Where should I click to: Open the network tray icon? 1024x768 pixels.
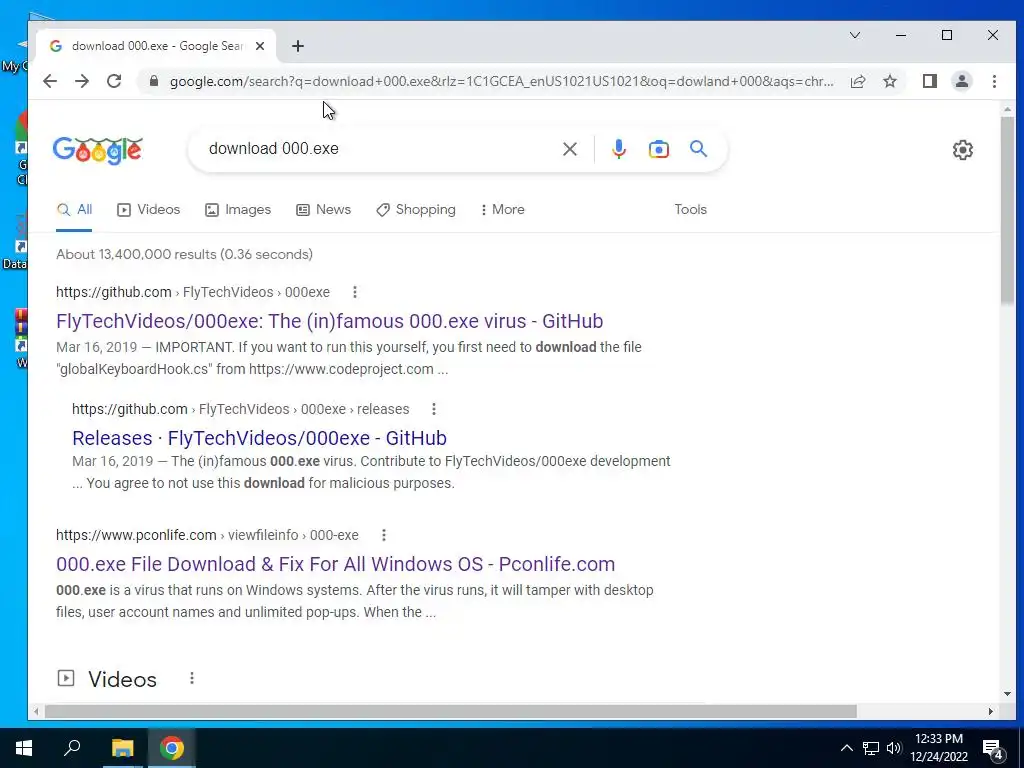[x=871, y=748]
